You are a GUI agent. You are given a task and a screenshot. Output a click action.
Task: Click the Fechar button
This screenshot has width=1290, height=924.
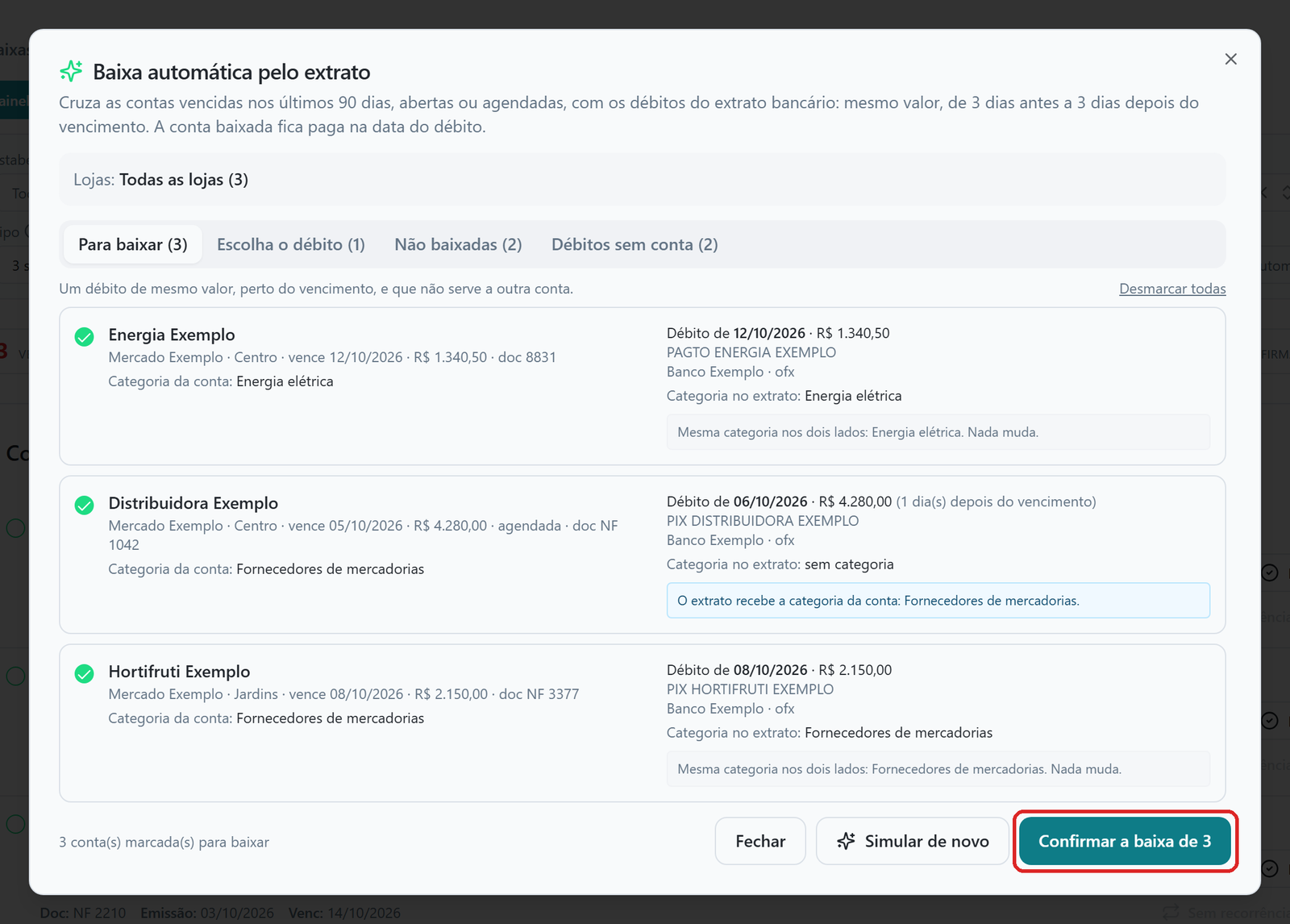(760, 841)
